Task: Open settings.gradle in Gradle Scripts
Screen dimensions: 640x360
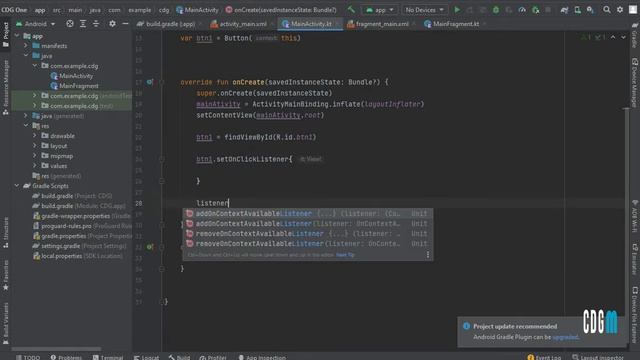Action: [80, 246]
